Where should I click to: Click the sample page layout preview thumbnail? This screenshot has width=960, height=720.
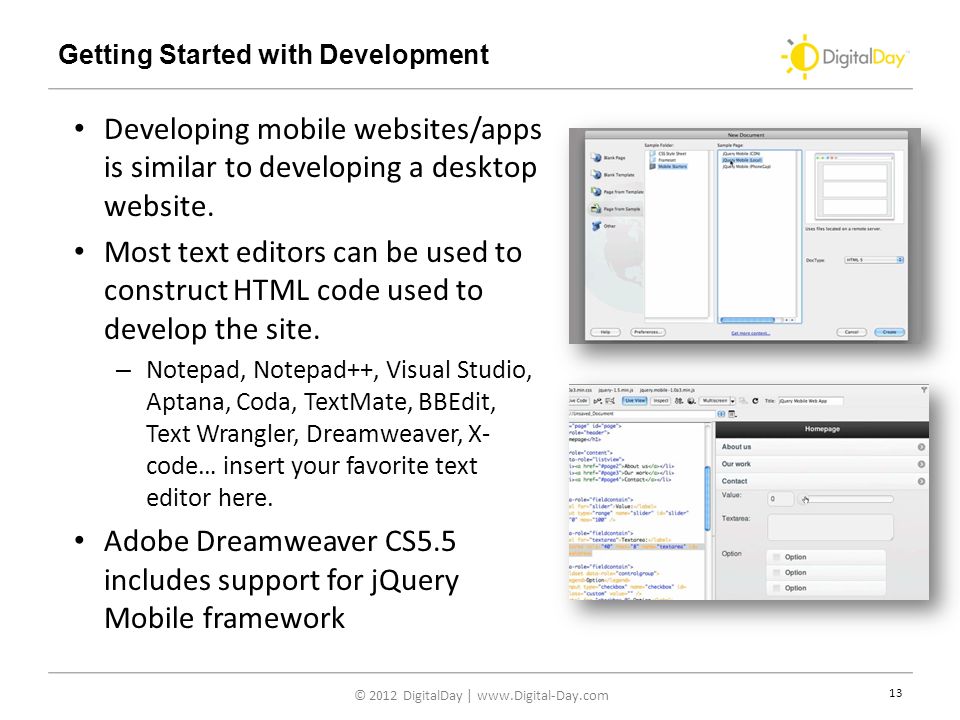(x=854, y=187)
